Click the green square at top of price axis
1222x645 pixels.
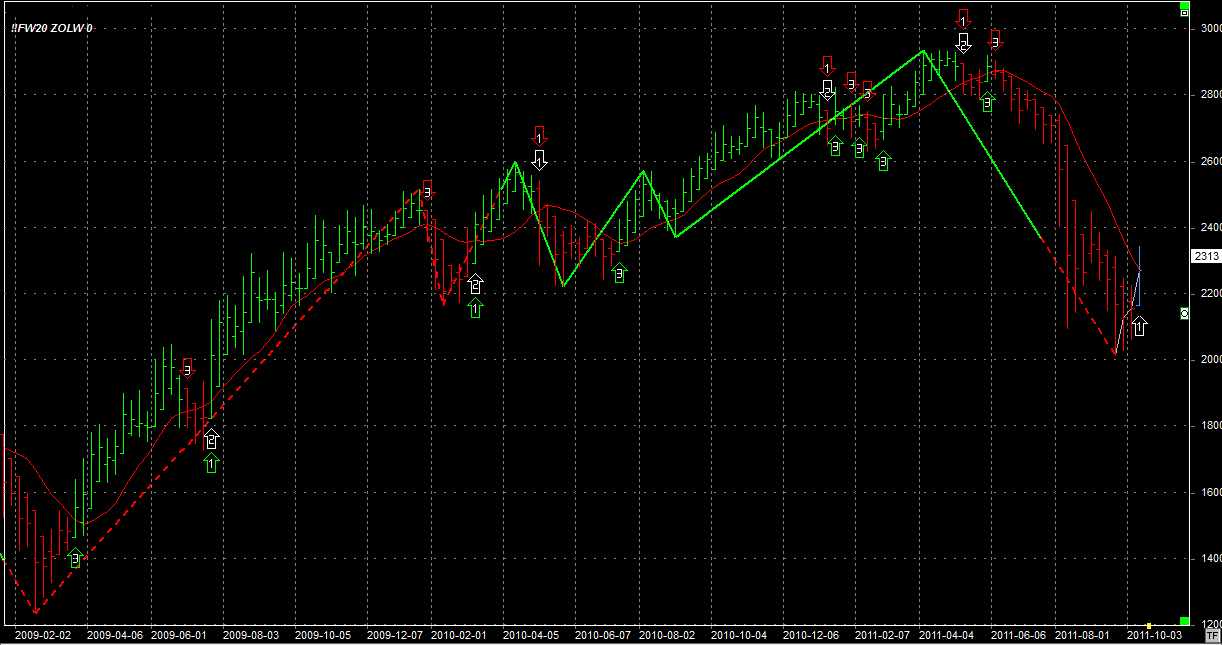[1185, 12]
